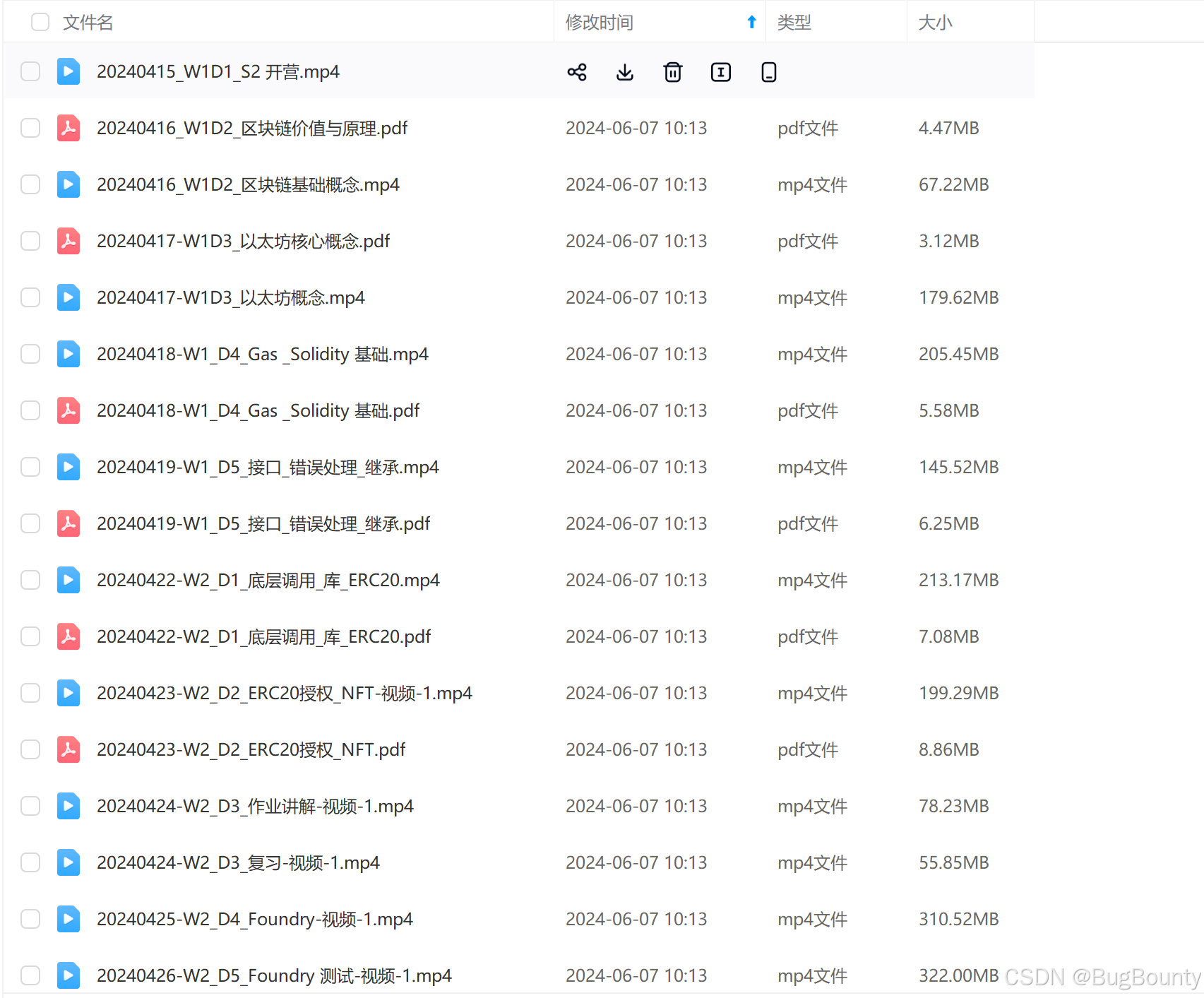Click the PDF icon of Gas _Solidity 基础.pdf
The height and width of the screenshot is (998, 1204).
(68, 410)
